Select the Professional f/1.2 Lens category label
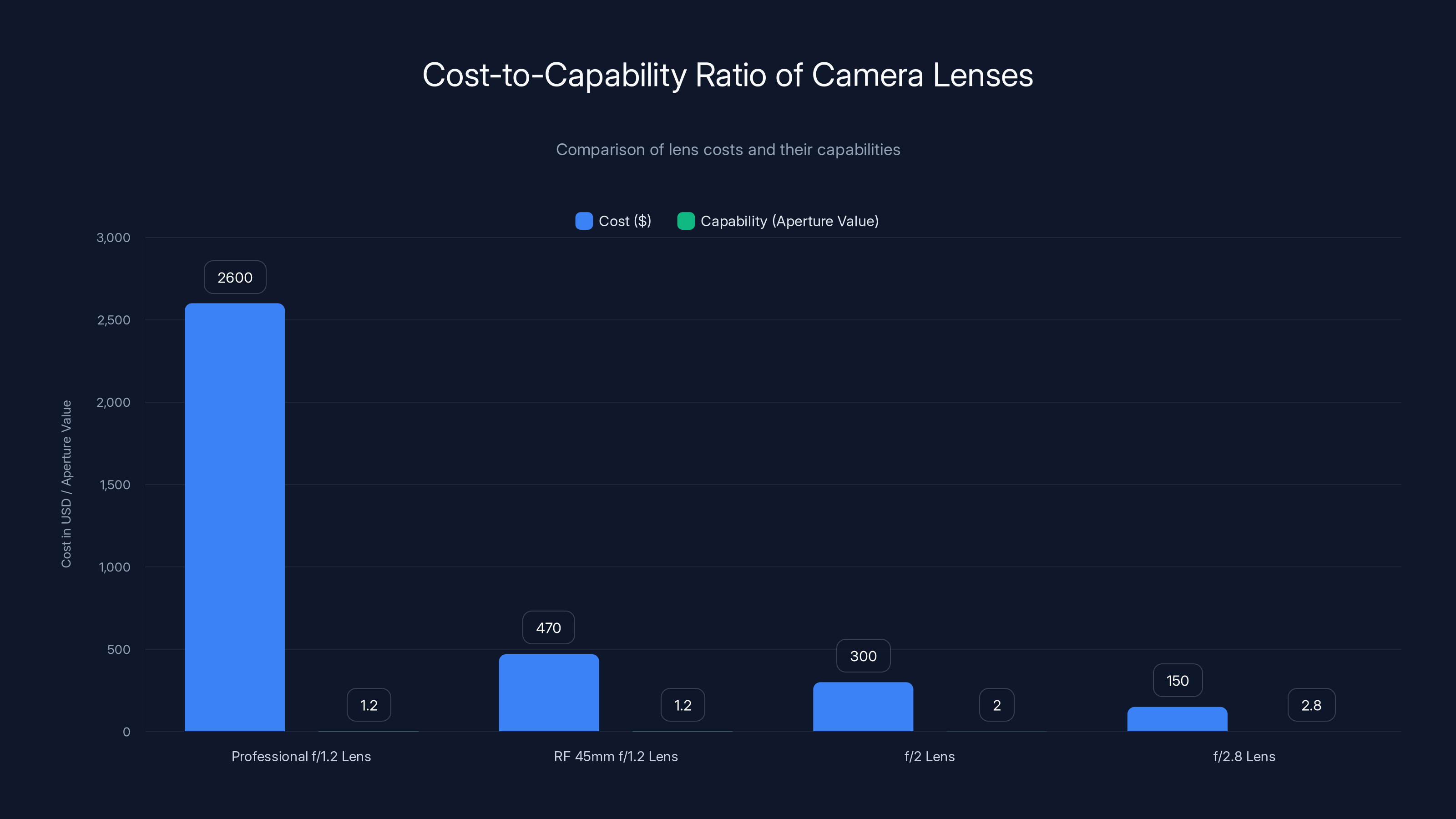 pos(301,756)
